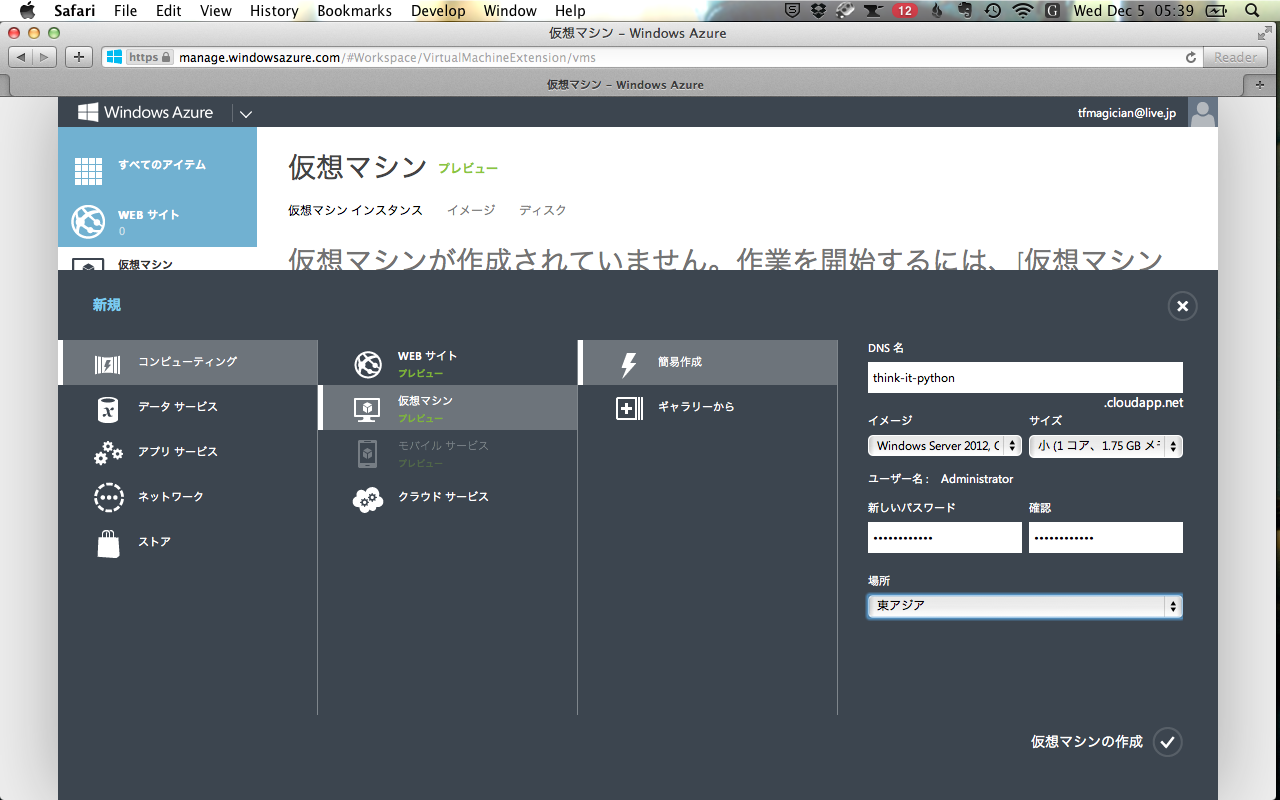Open Spotlight search magnifier icon
The image size is (1280, 800).
tap(1253, 11)
